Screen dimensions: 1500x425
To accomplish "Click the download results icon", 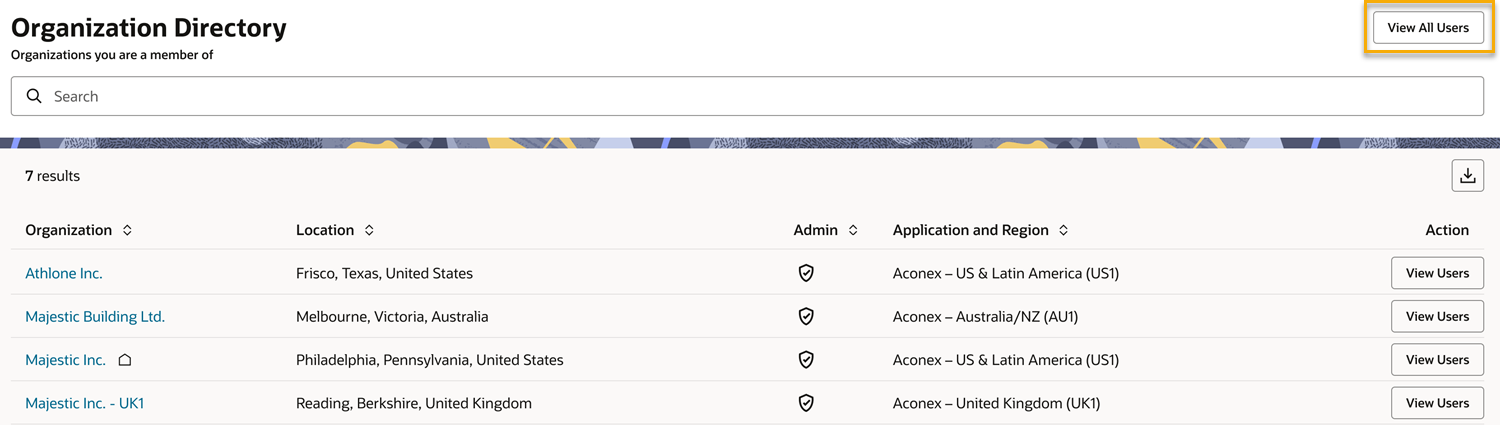I will point(1467,176).
